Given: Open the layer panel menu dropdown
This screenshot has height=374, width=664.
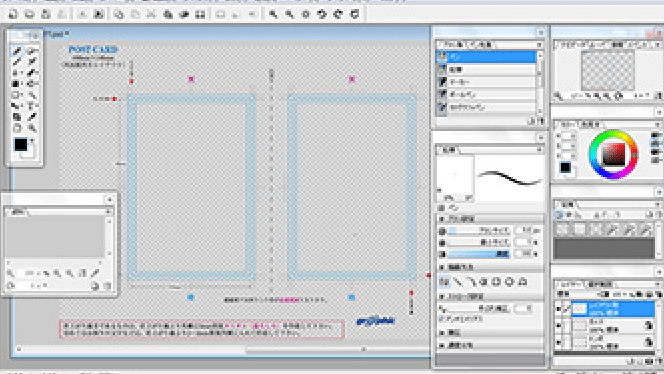Looking at the screenshot, I should (x=658, y=284).
